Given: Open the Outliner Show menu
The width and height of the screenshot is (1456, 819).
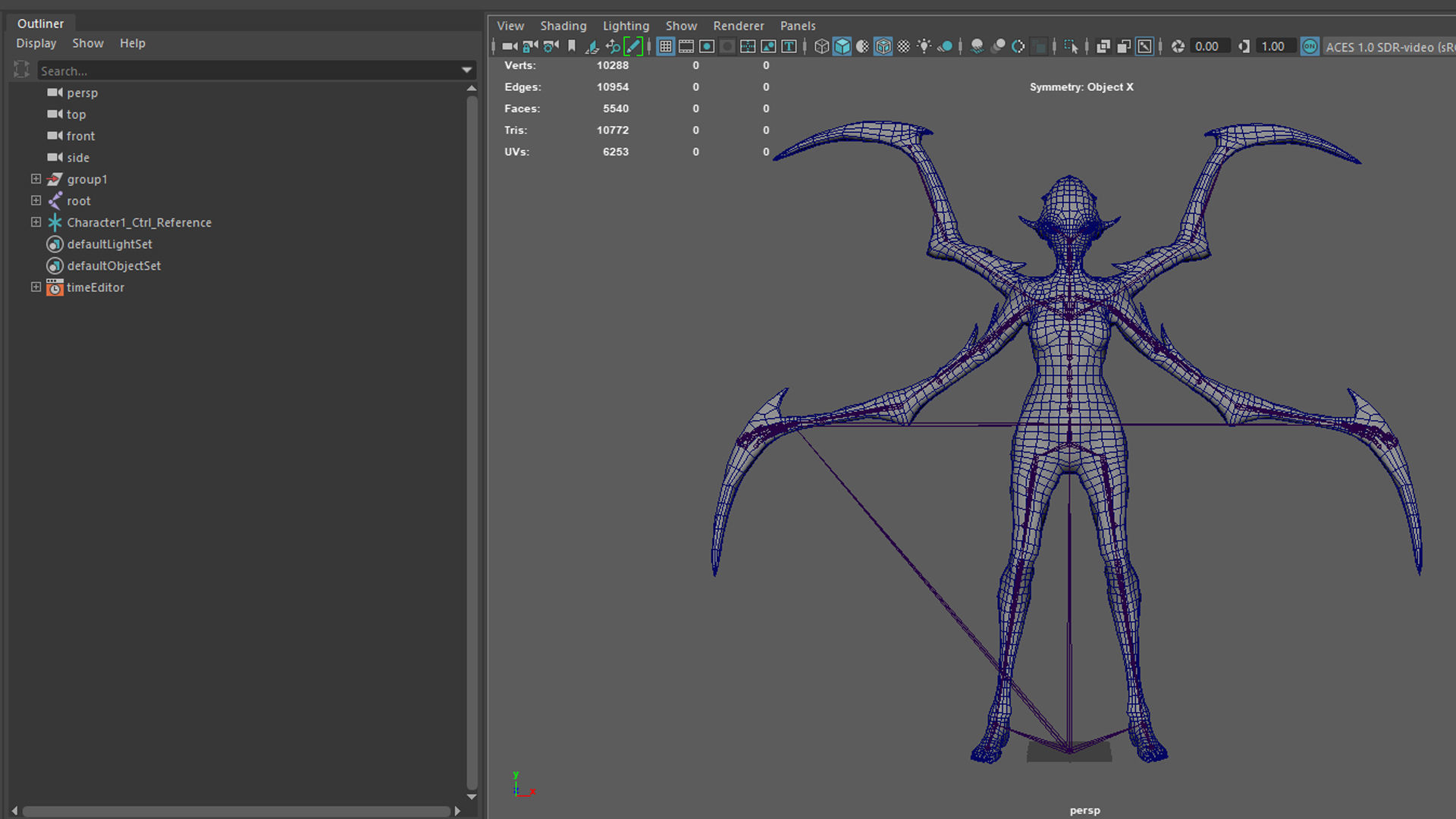Looking at the screenshot, I should pos(88,43).
